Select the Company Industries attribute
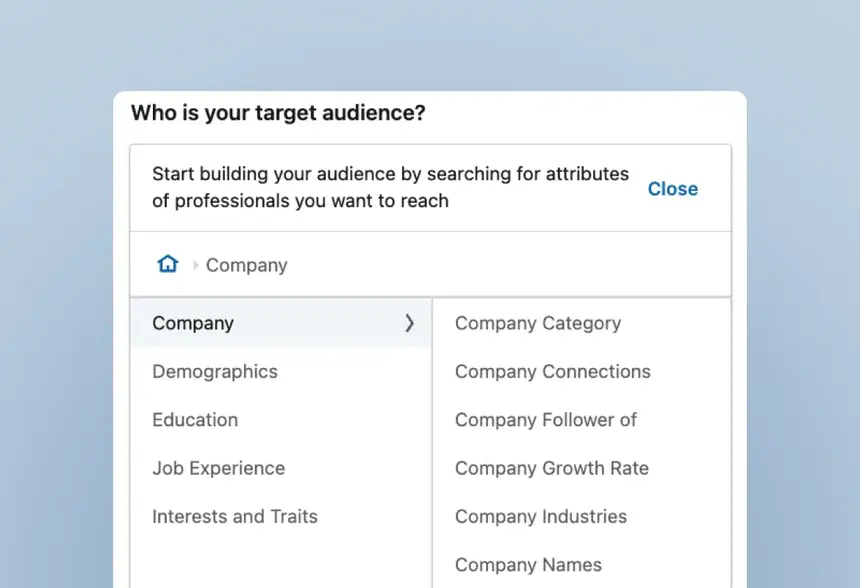 (x=541, y=516)
